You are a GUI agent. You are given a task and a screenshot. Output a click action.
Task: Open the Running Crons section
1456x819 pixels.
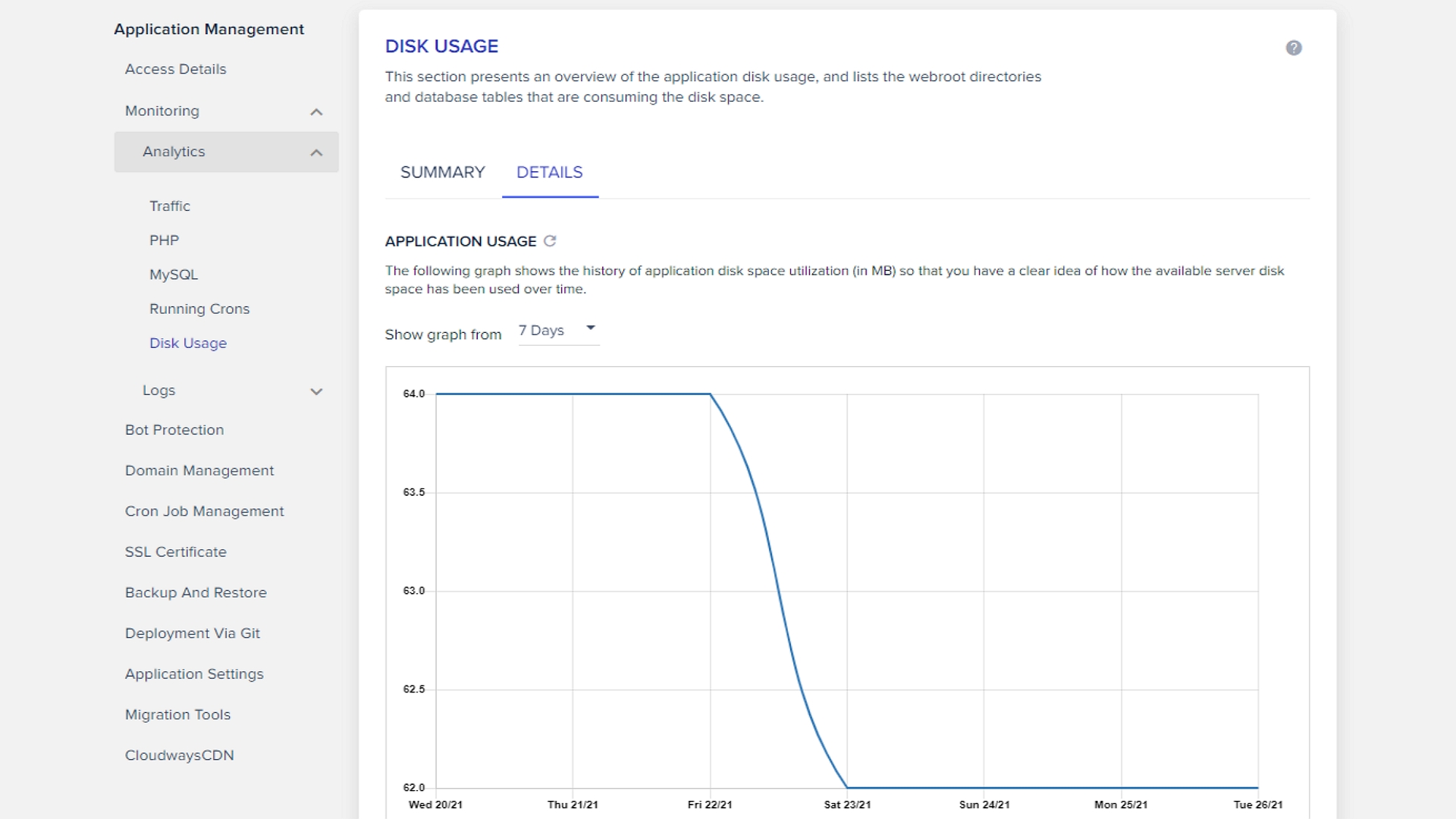coord(200,308)
